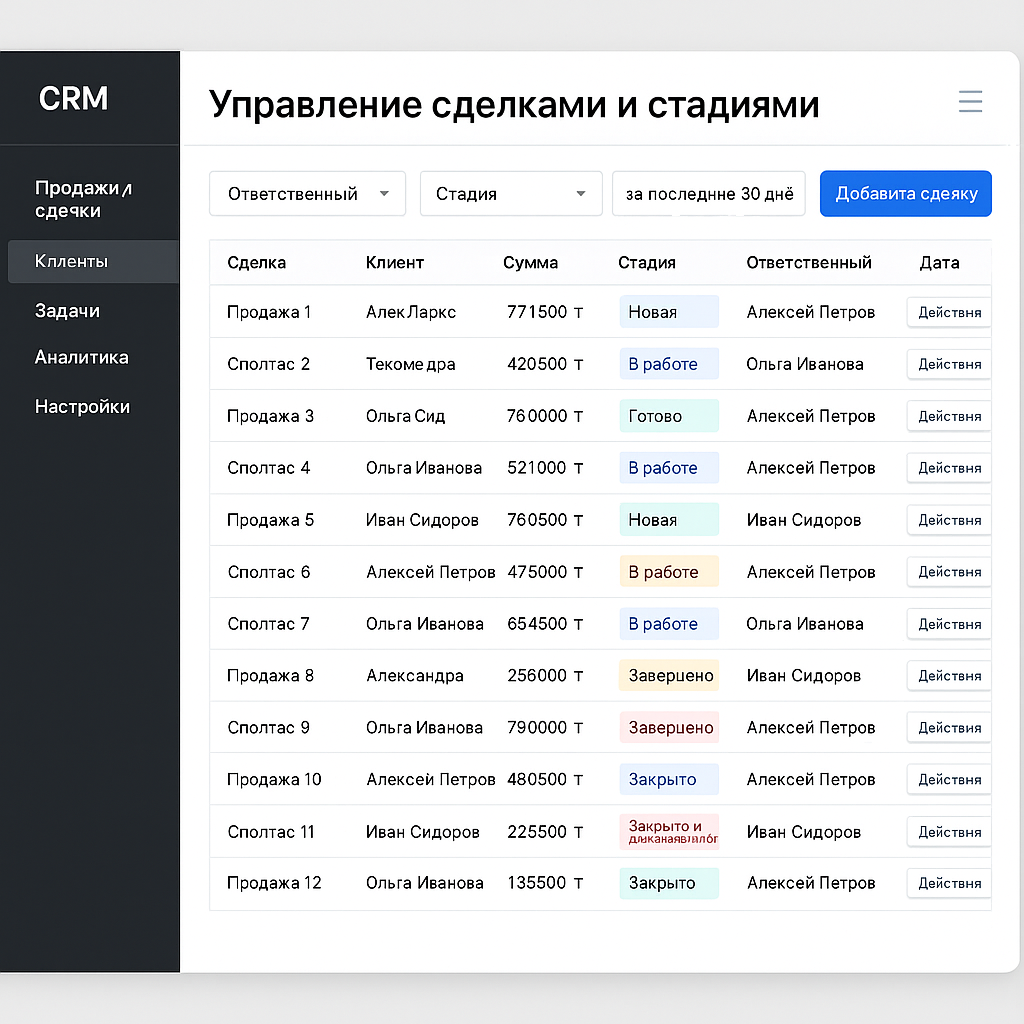Select the Продажа 1 deal name
This screenshot has width=1024, height=1024.
[268, 312]
